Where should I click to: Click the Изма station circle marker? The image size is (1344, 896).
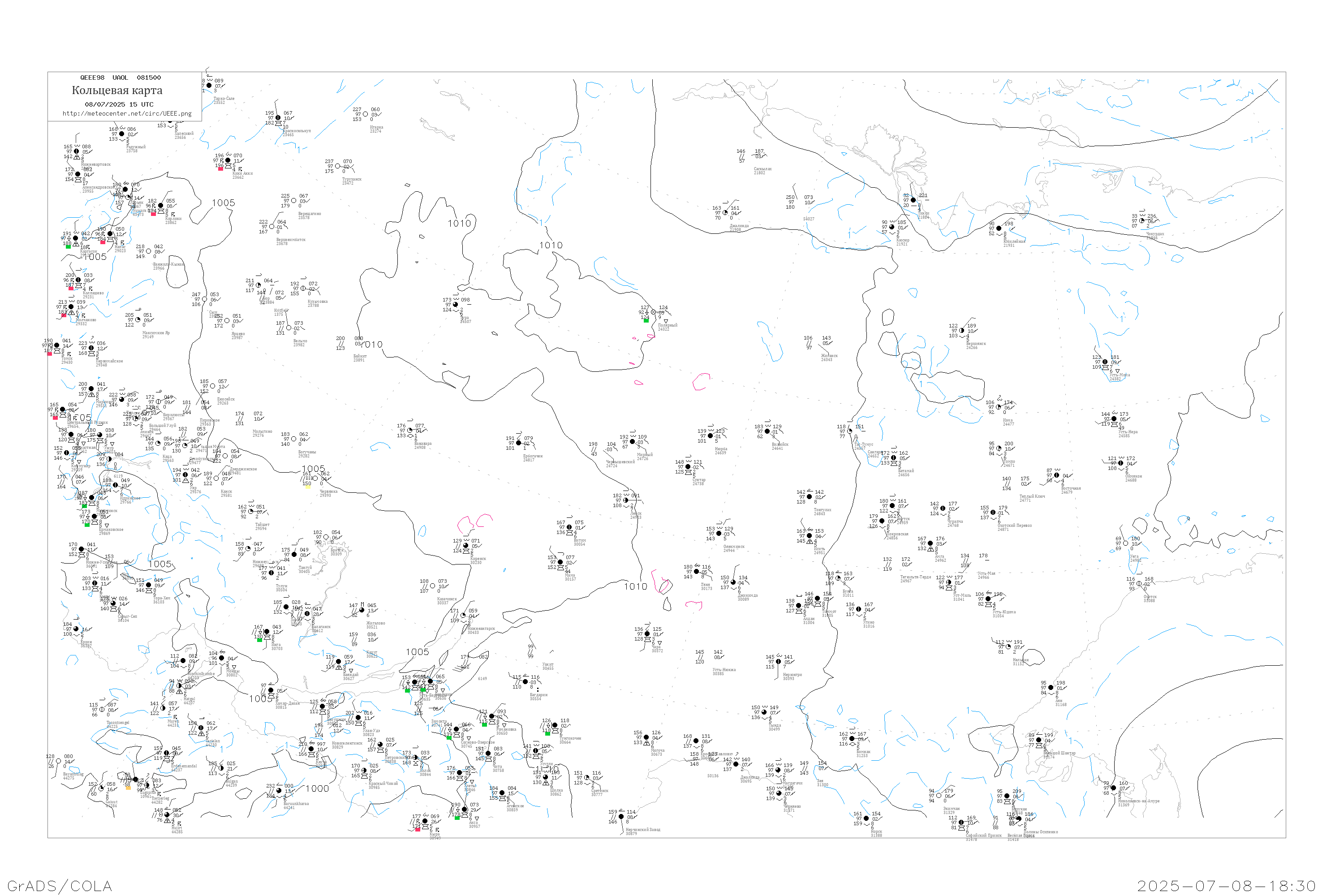pyautogui.click(x=999, y=407)
